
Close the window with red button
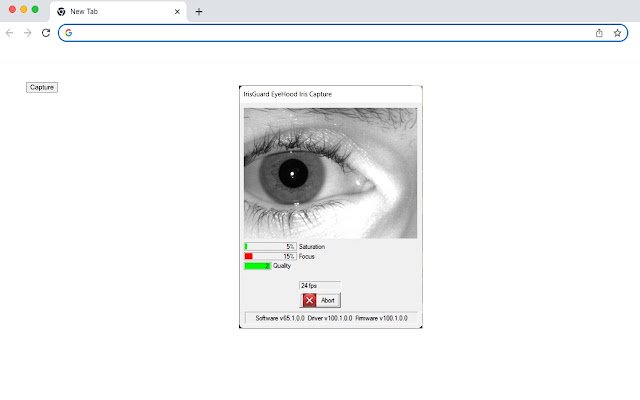(12, 9)
